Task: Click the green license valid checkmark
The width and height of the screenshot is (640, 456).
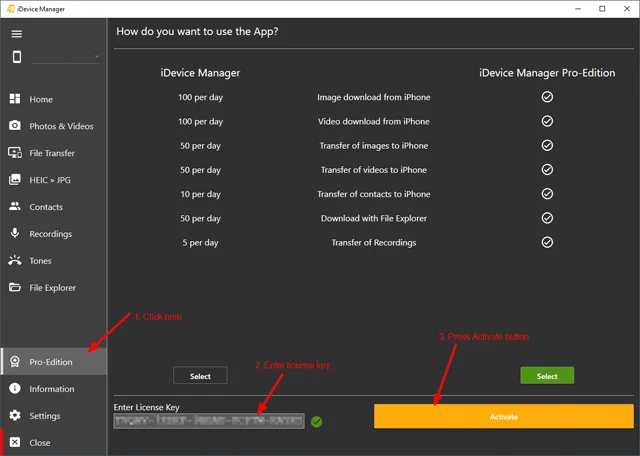Action: point(316,421)
